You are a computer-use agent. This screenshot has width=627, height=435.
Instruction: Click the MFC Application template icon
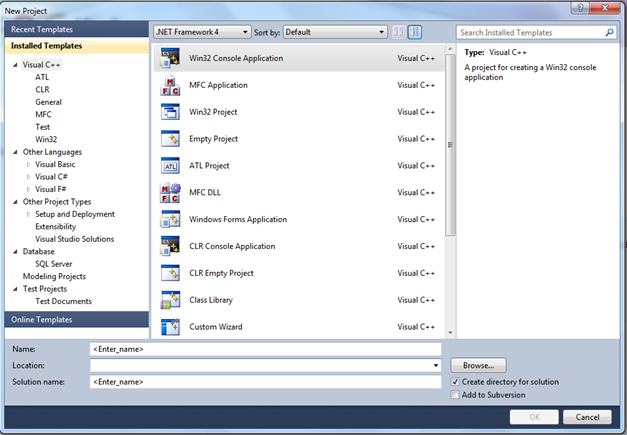point(170,86)
